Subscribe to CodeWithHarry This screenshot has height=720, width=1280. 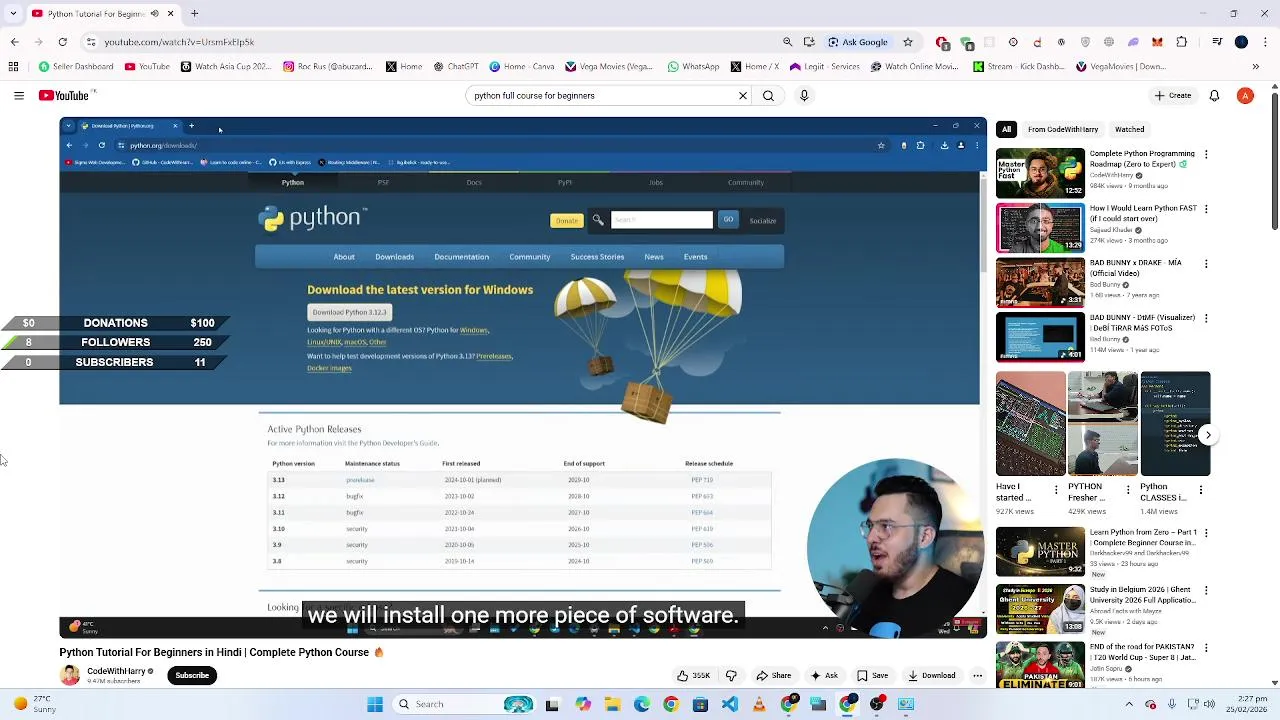[192, 675]
